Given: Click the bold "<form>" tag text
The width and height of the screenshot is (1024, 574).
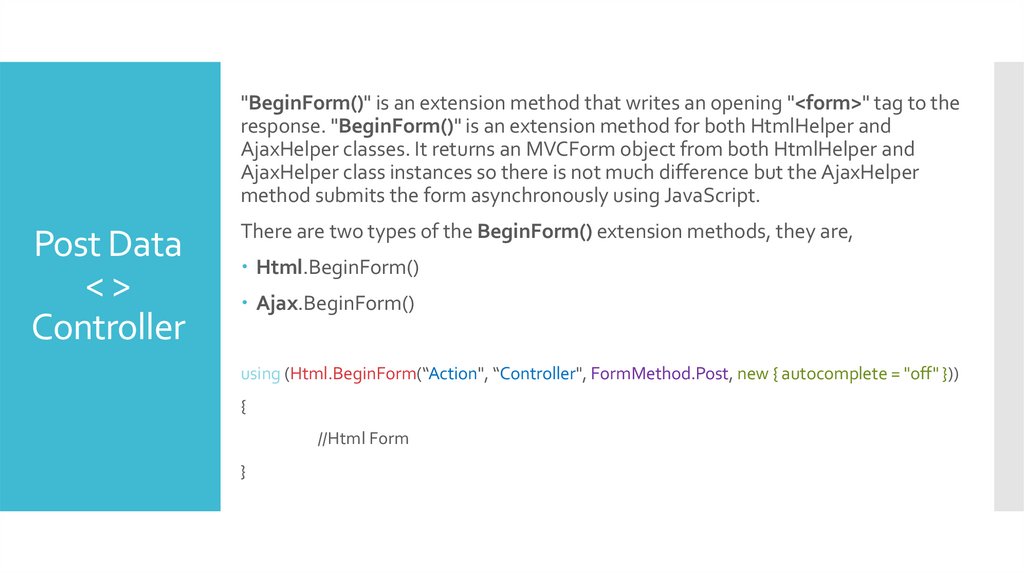Looking at the screenshot, I should coord(828,104).
